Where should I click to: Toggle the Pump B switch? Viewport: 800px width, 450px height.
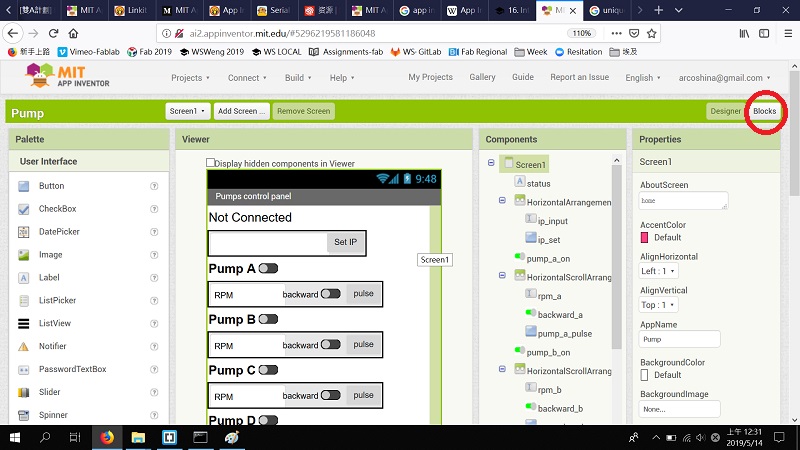tap(268, 319)
